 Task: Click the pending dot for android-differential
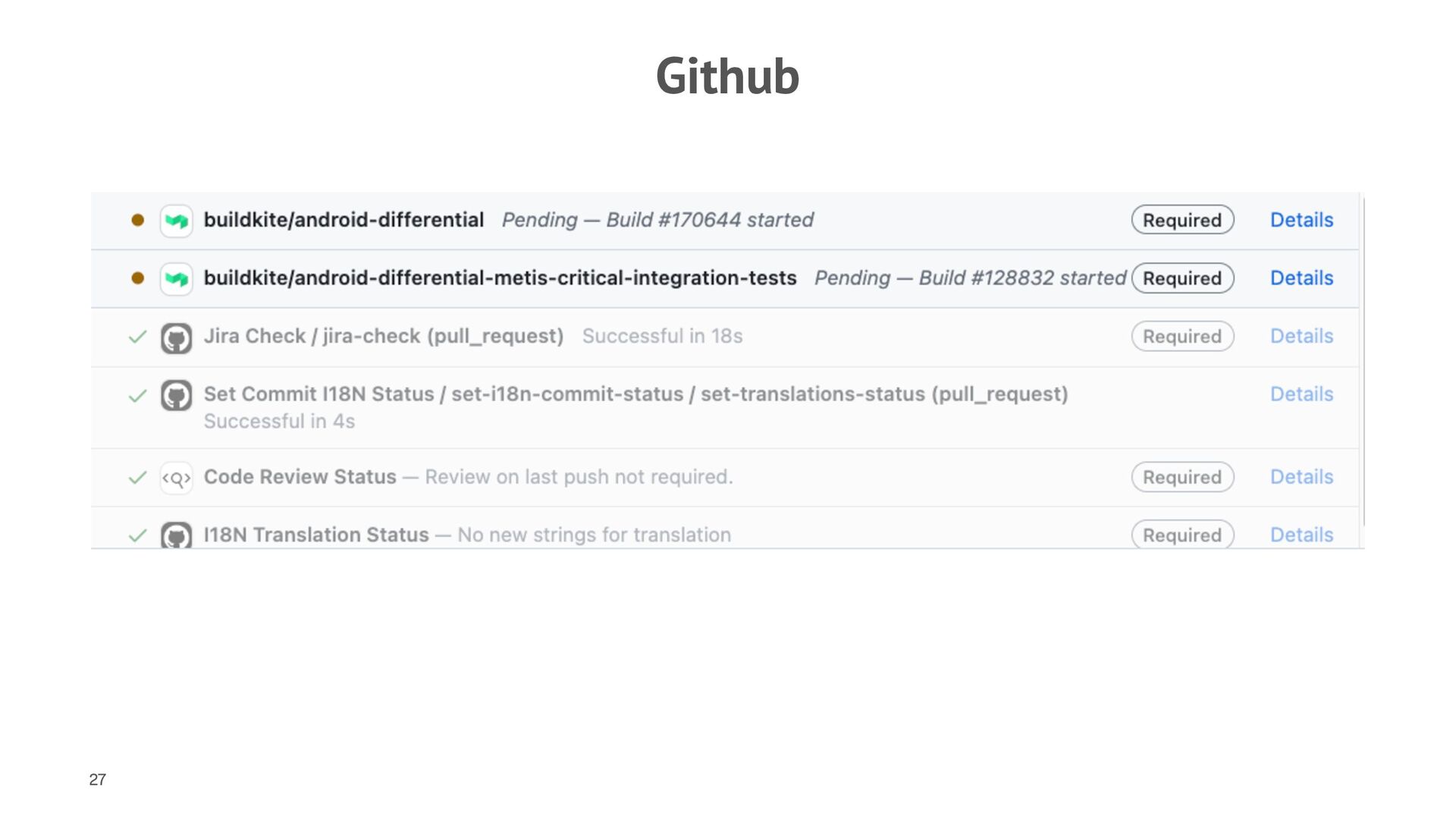137,220
